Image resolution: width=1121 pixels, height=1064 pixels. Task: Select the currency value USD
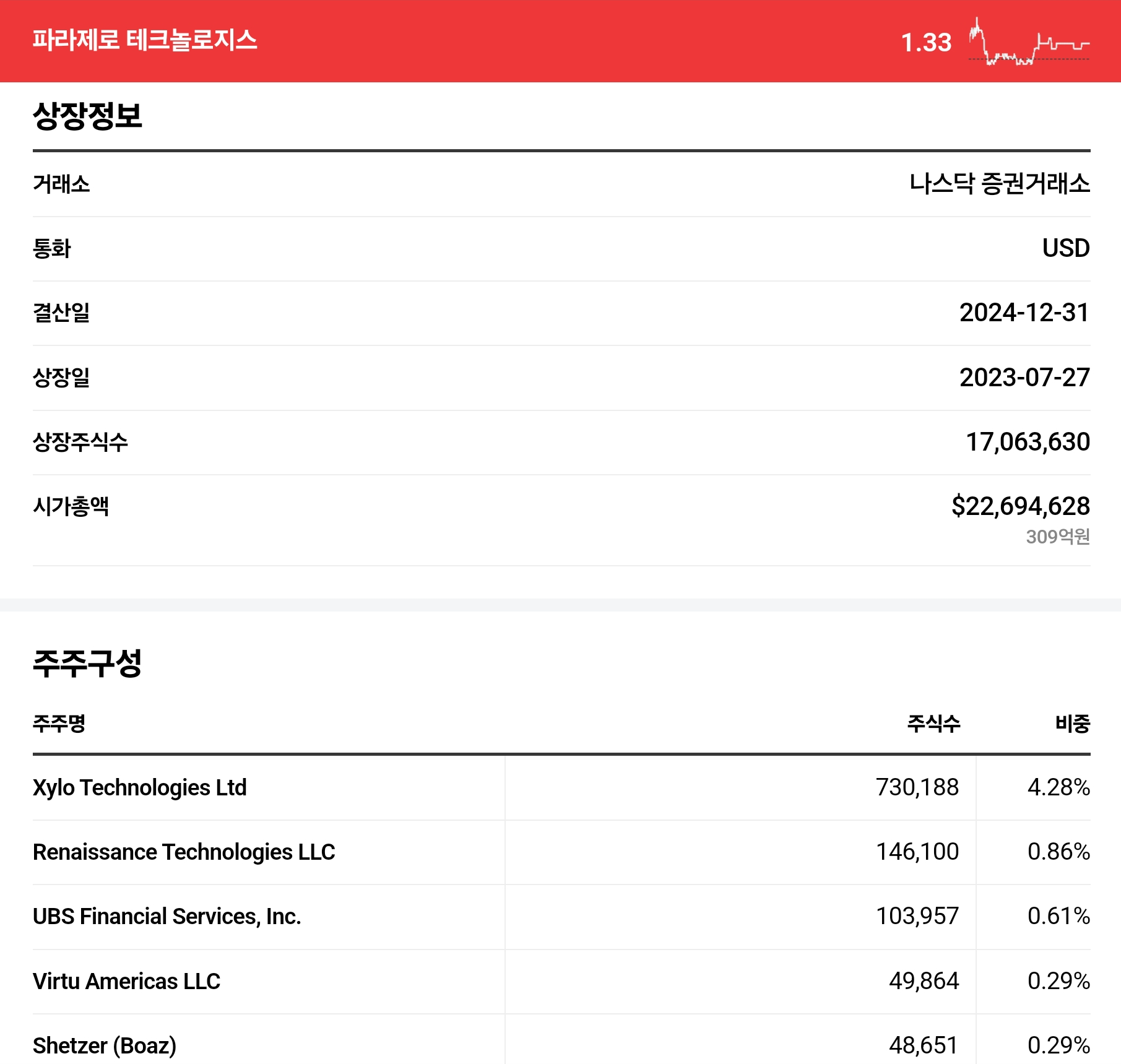(x=1066, y=248)
